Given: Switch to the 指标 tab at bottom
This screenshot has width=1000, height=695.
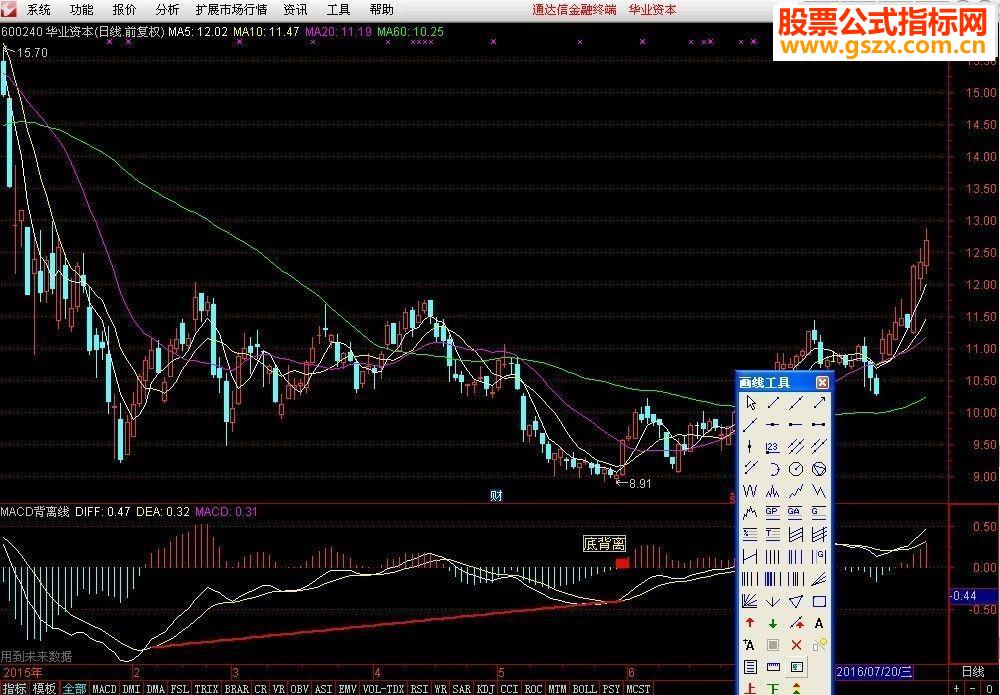Looking at the screenshot, I should pos(15,689).
